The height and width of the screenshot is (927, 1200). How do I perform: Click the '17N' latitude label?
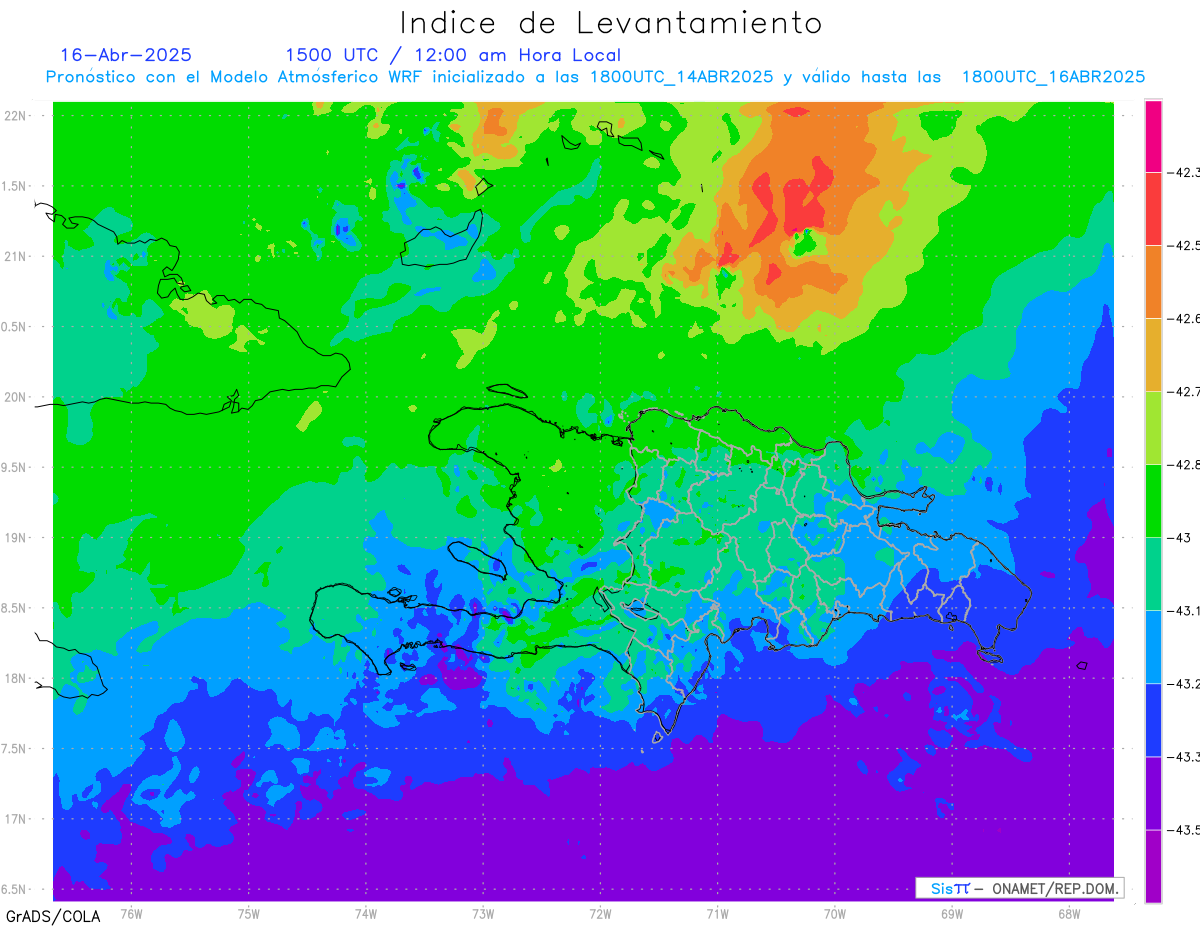click(16, 819)
